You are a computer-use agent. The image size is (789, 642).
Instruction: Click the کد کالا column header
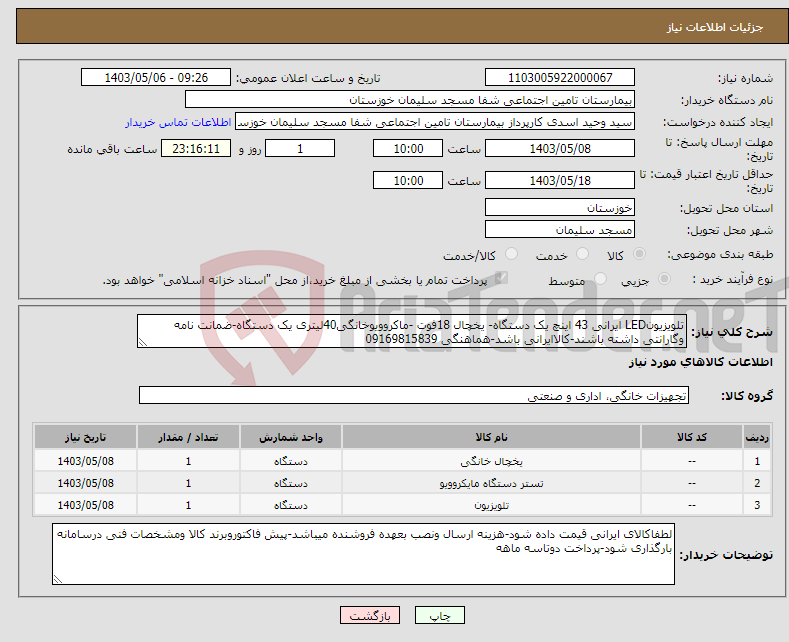692,437
